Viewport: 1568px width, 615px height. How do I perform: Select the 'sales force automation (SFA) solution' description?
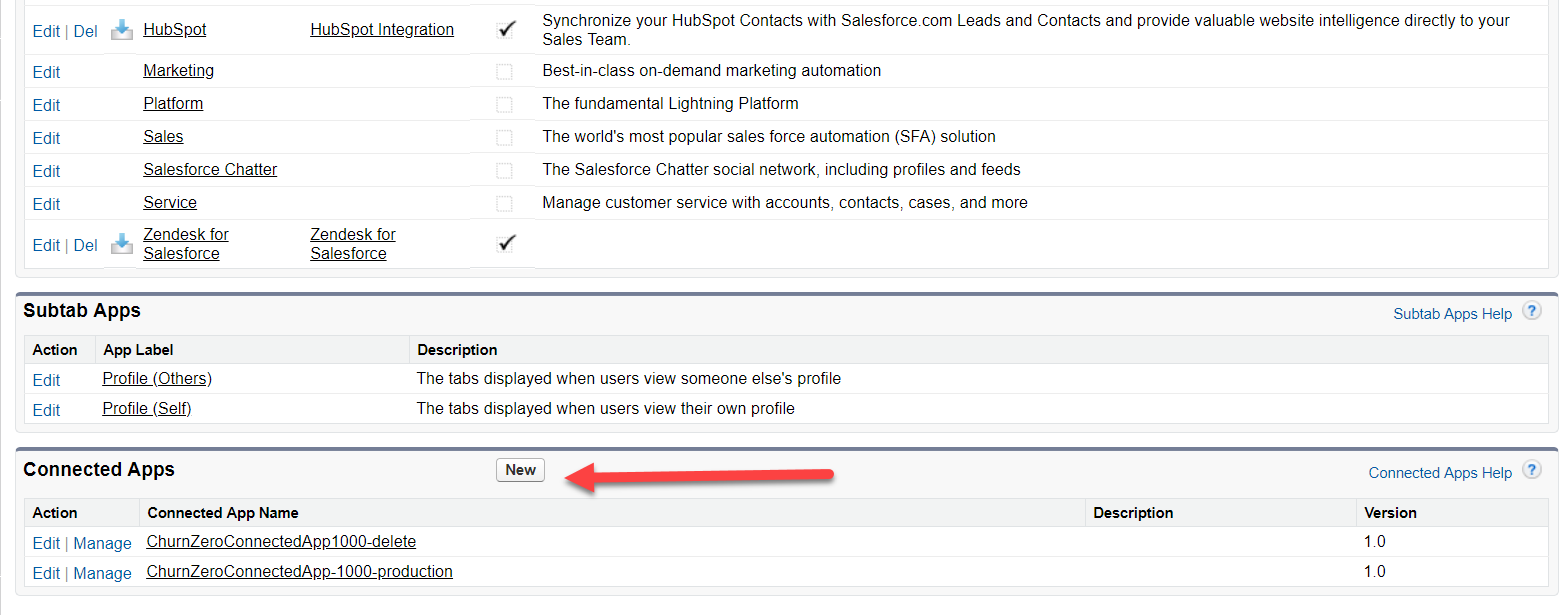click(769, 136)
